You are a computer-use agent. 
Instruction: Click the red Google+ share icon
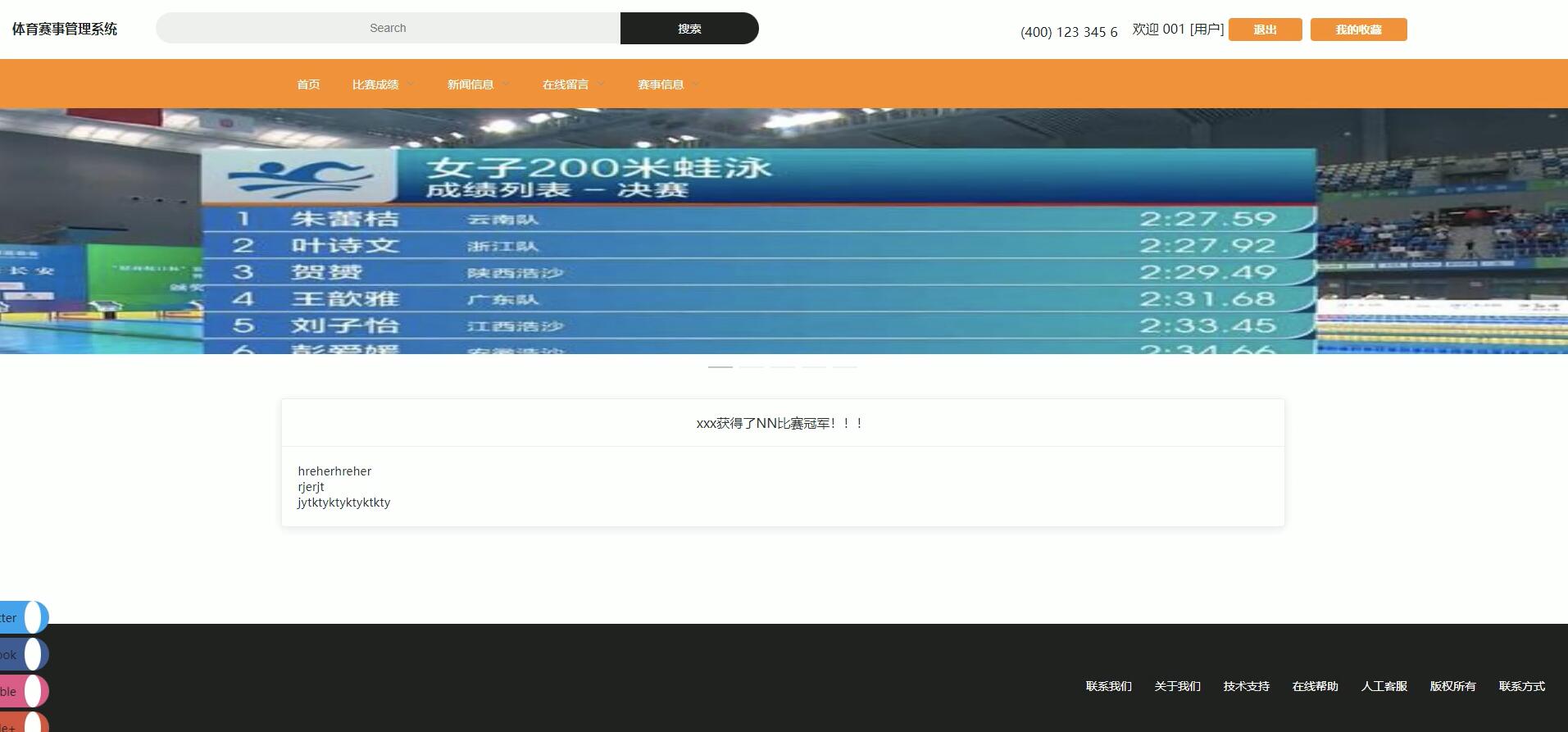tap(24, 723)
